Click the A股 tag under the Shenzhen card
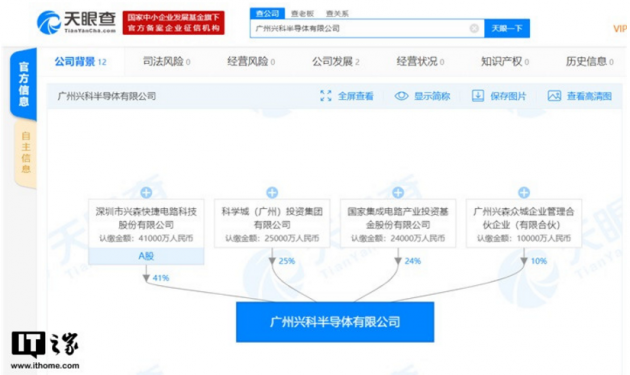This screenshot has height=375, width=630. [x=146, y=256]
